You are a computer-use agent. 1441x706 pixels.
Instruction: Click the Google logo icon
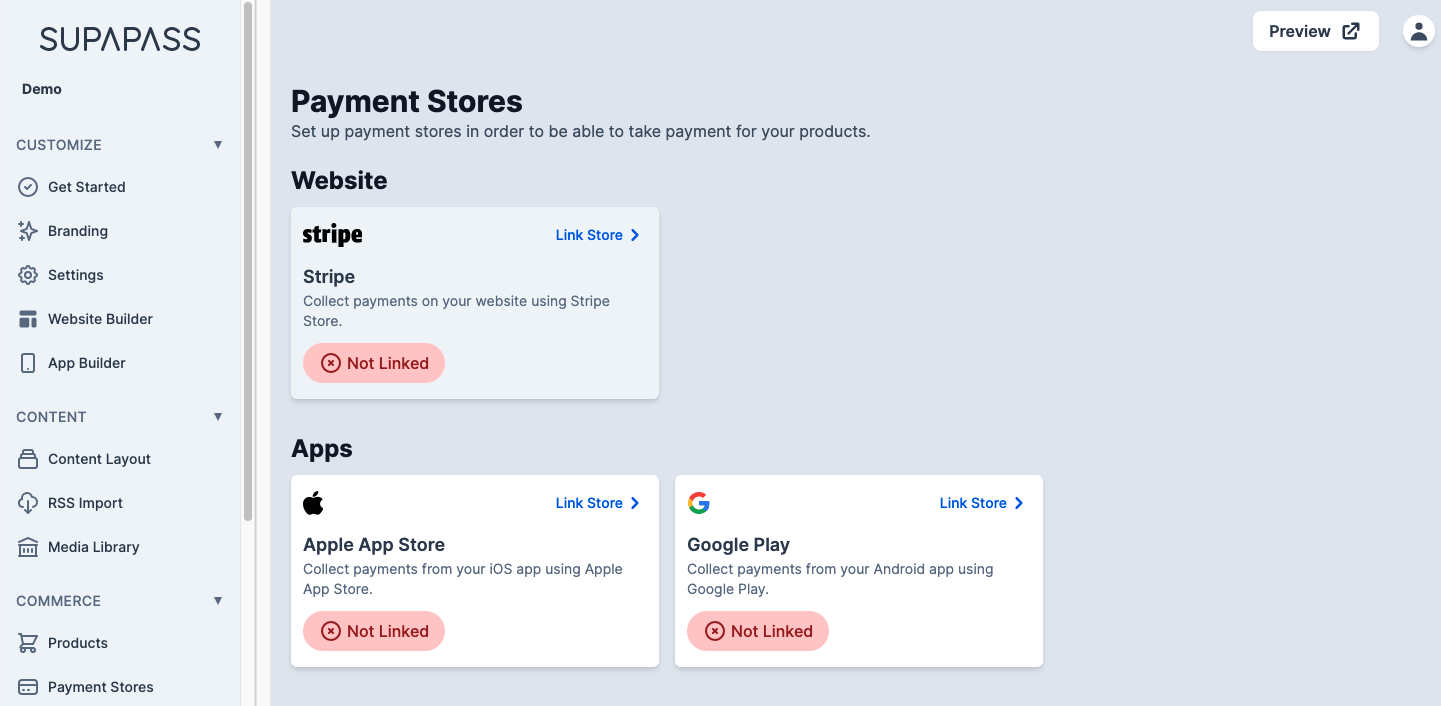(x=699, y=503)
